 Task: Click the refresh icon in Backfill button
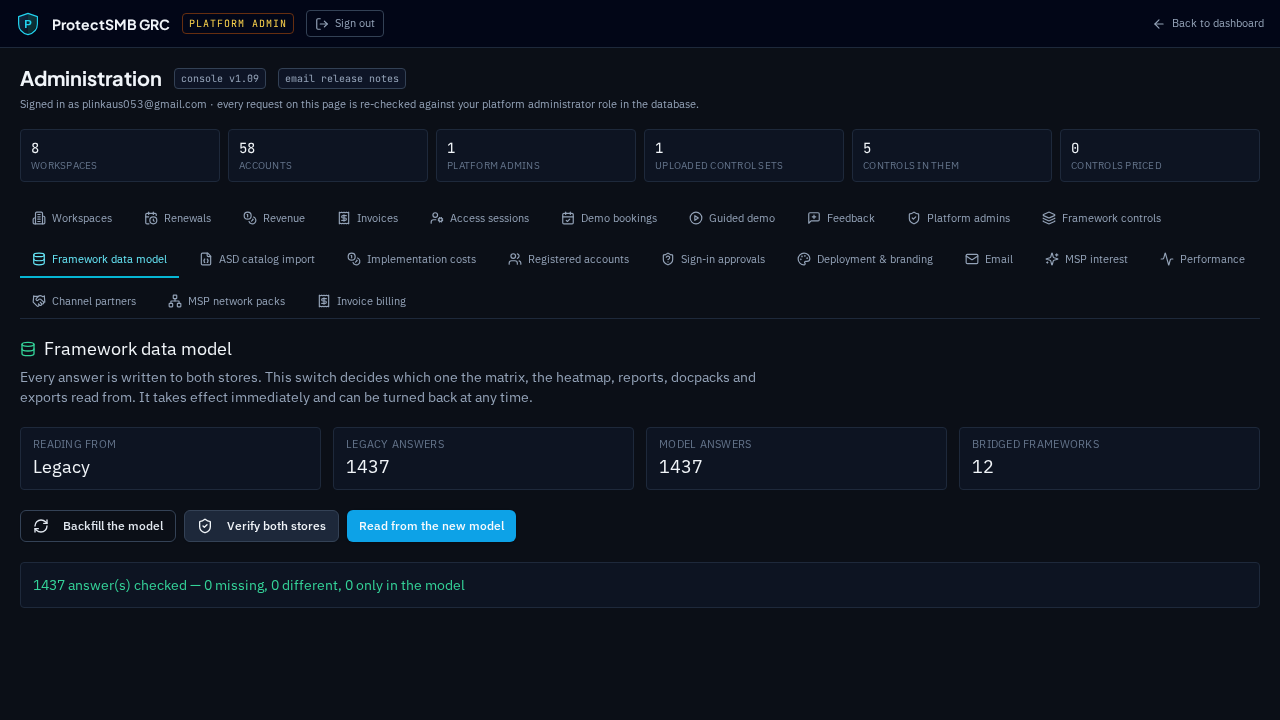(x=41, y=526)
